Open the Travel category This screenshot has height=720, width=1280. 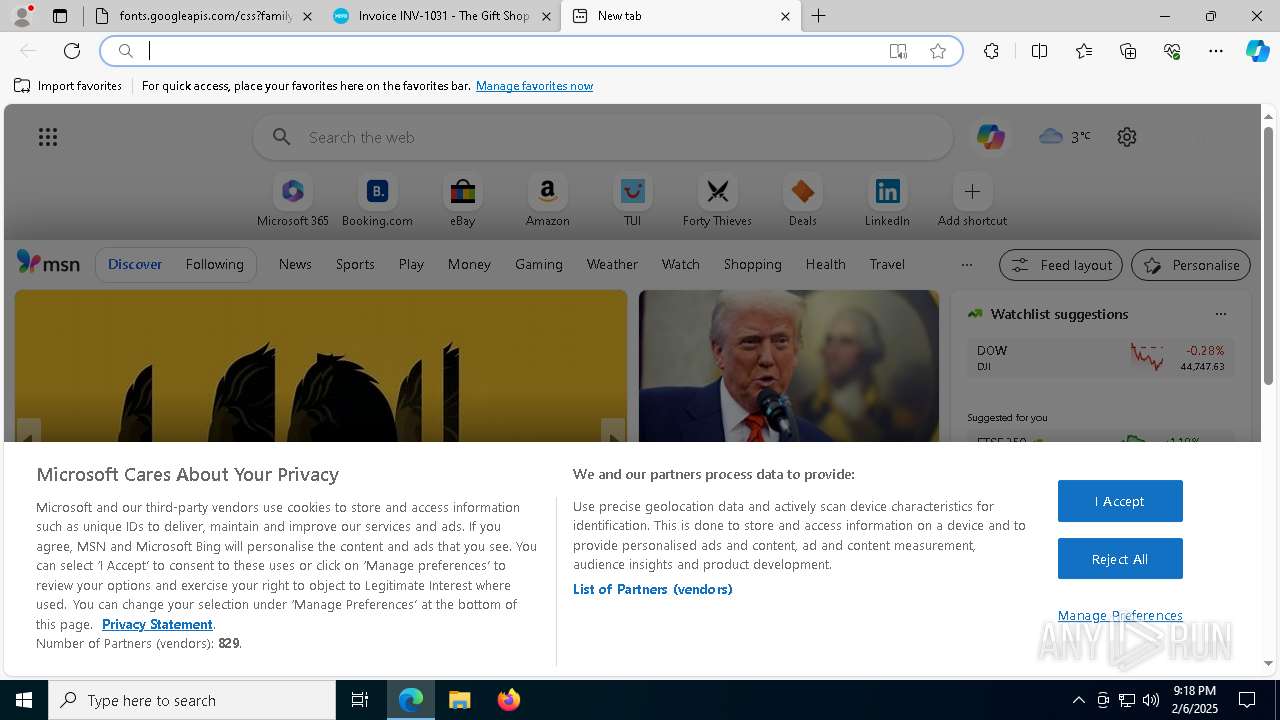(887, 264)
